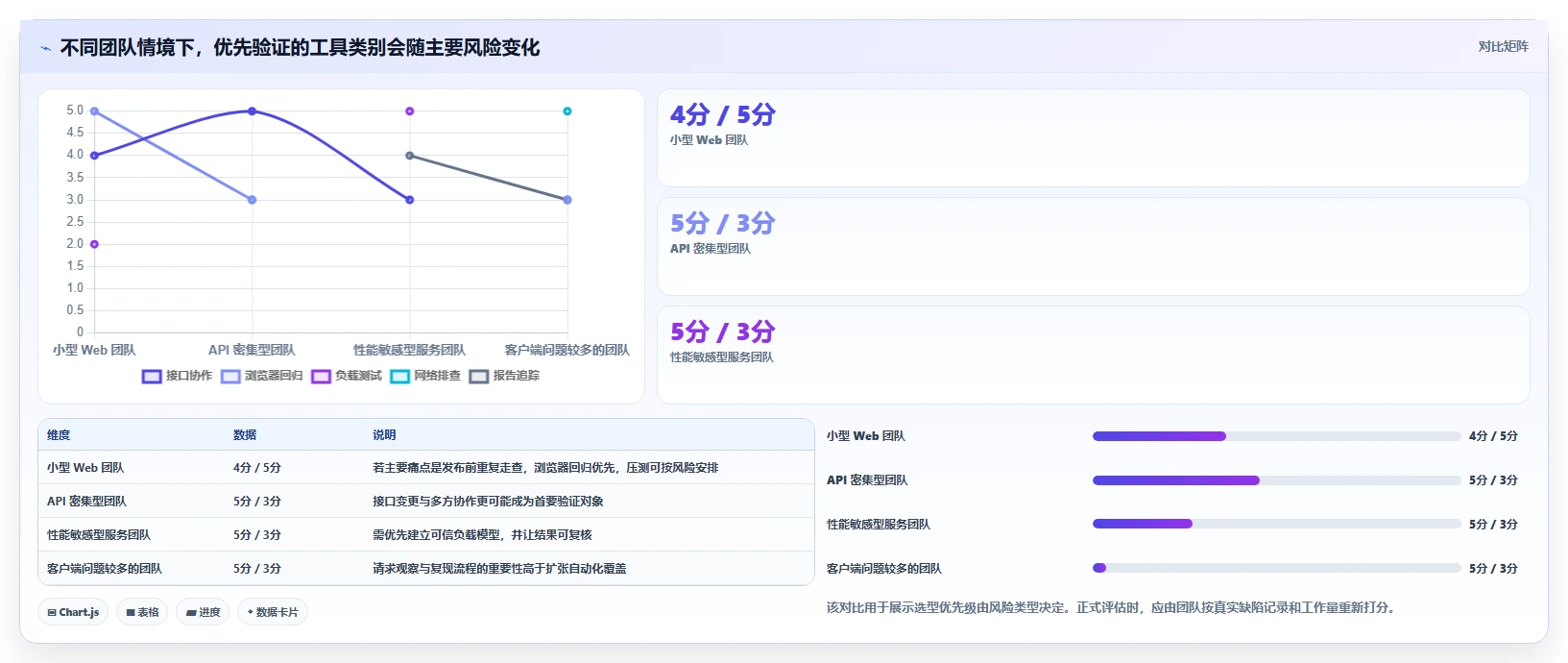Click the table value 4分 / 5分

coord(257,468)
